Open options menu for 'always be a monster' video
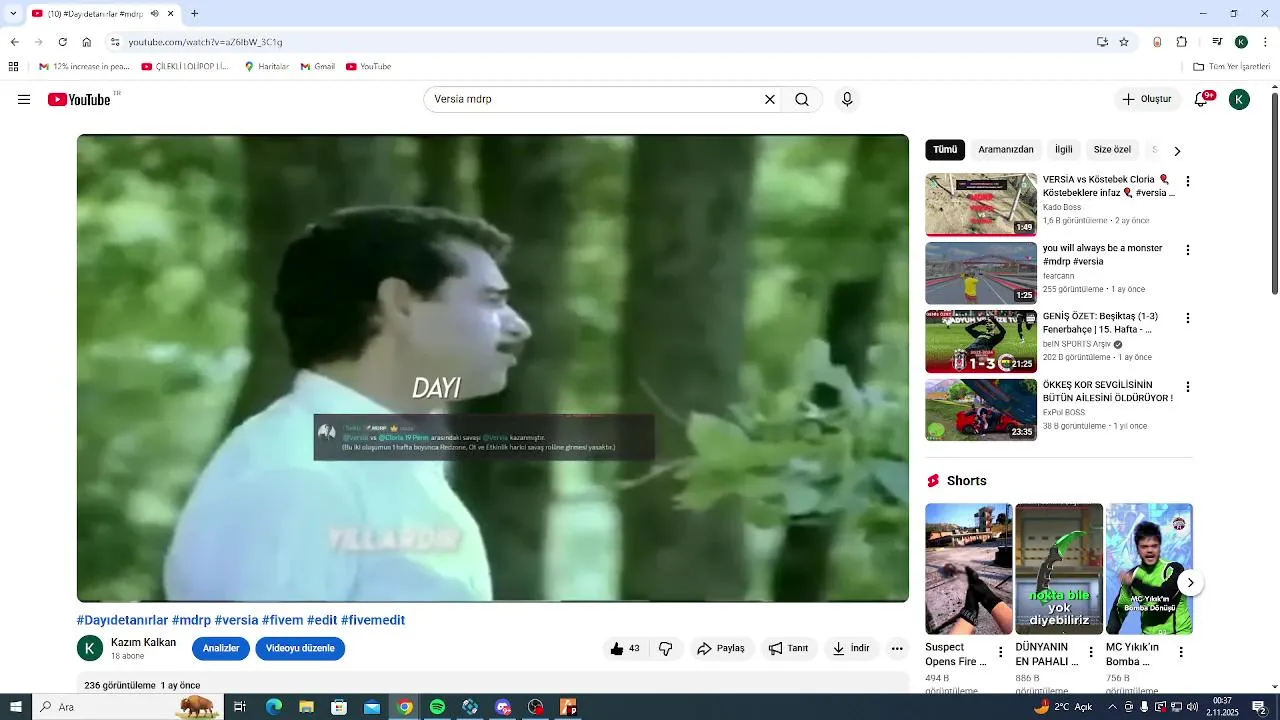Screen dimensions: 1280x720 pyautogui.click(x=1188, y=250)
